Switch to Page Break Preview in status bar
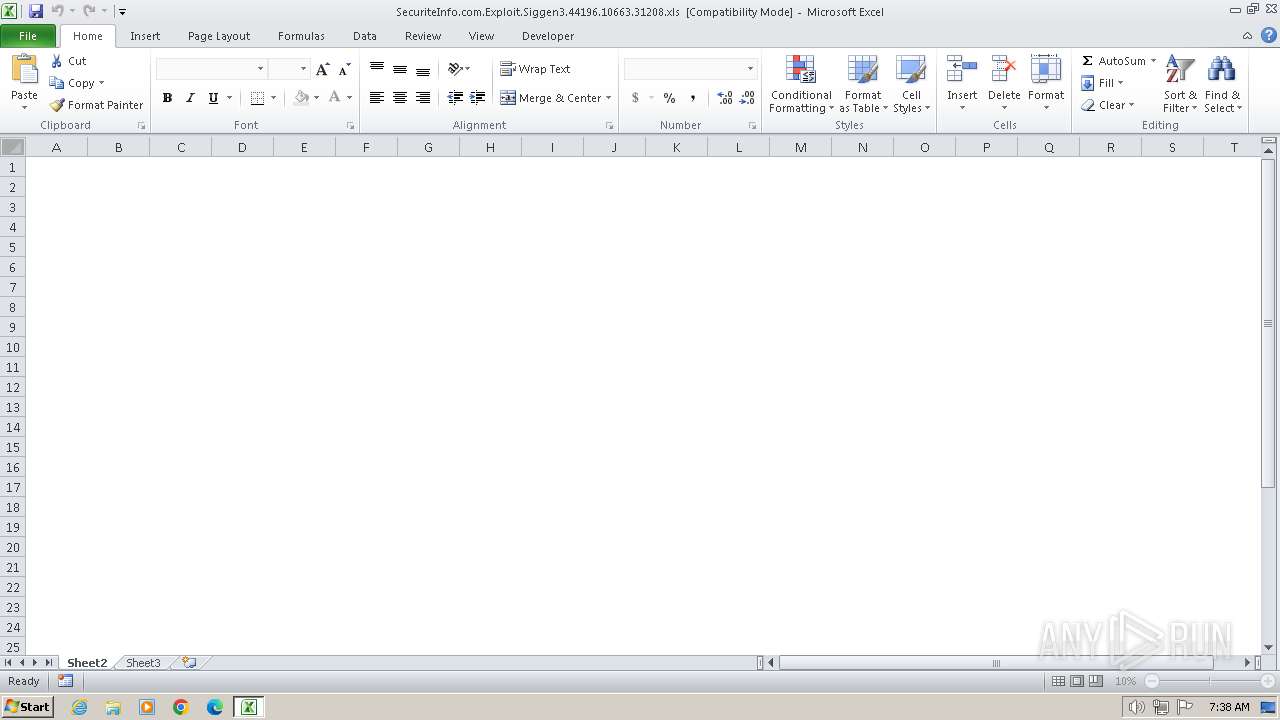Image resolution: width=1280 pixels, height=720 pixels. coord(1096,681)
